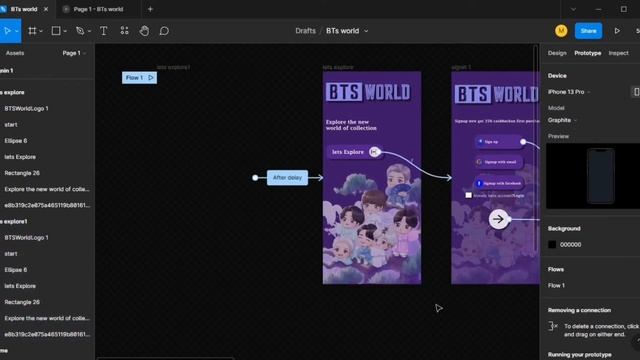The height and width of the screenshot is (360, 640).
Task: Edit the 000000 background hex value
Action: (571, 244)
